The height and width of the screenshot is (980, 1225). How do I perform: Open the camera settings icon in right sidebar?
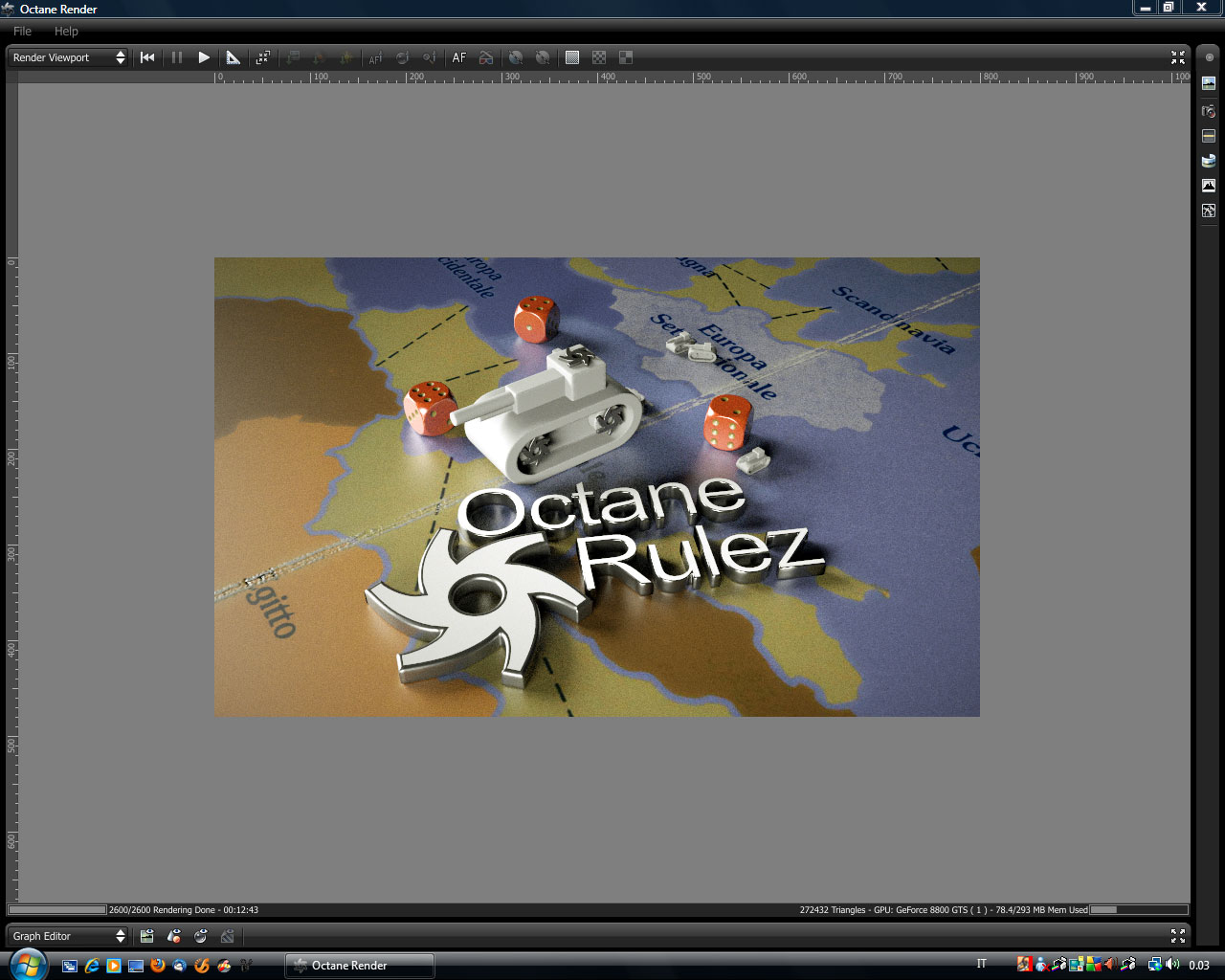coord(1209,111)
